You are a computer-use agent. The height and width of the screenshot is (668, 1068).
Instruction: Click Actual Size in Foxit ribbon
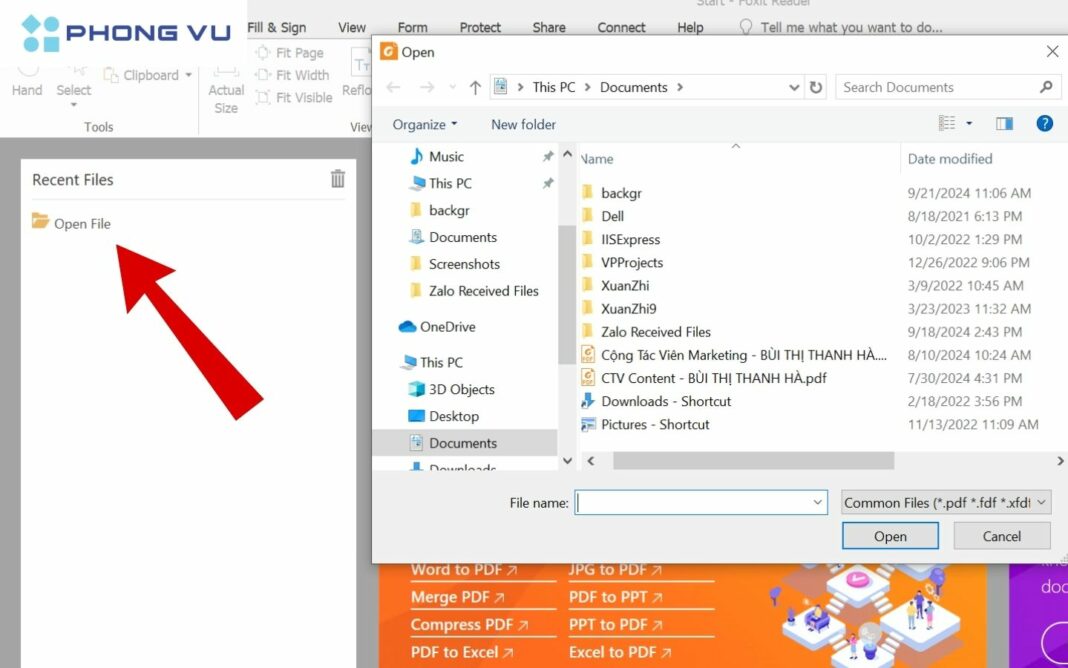coord(225,92)
